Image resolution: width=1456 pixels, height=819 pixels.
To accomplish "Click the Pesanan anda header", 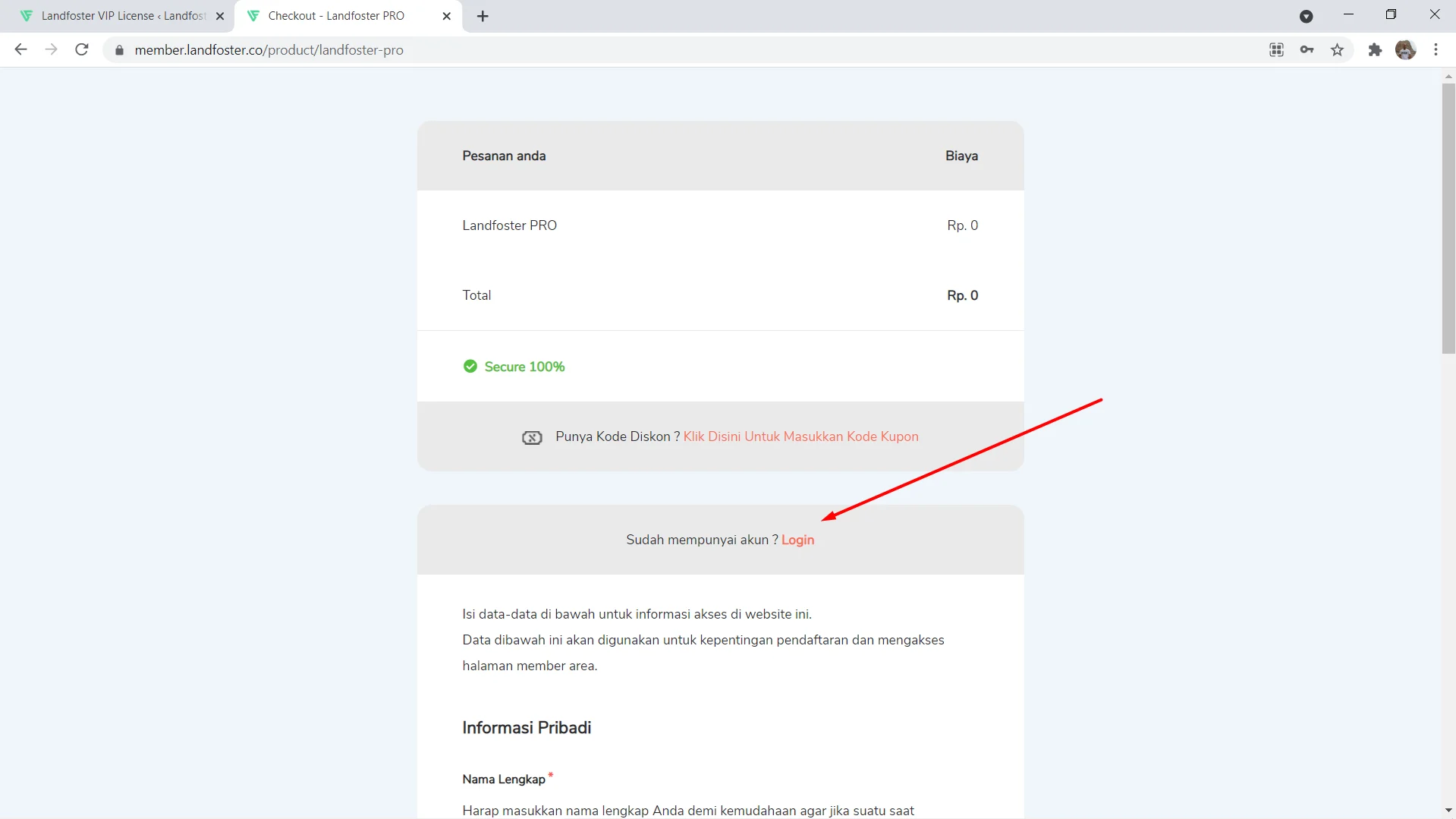I will point(504,156).
